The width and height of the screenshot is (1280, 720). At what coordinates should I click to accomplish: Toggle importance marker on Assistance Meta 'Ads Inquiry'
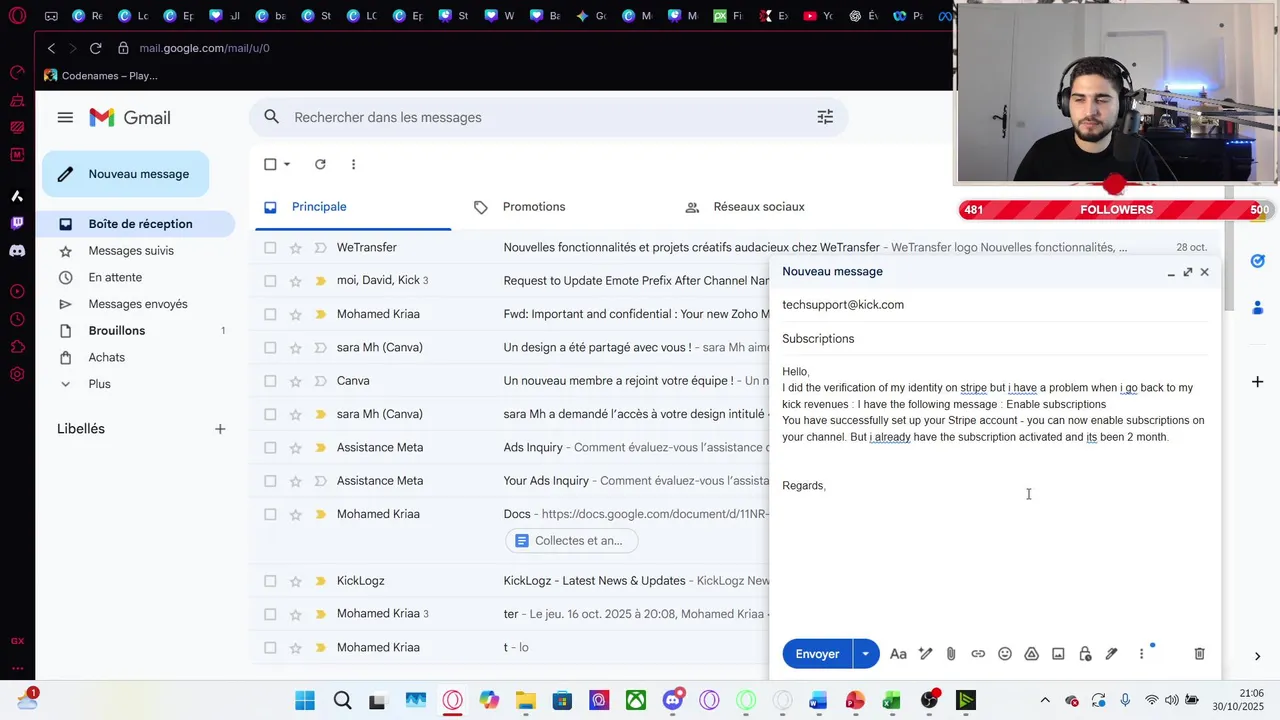321,448
